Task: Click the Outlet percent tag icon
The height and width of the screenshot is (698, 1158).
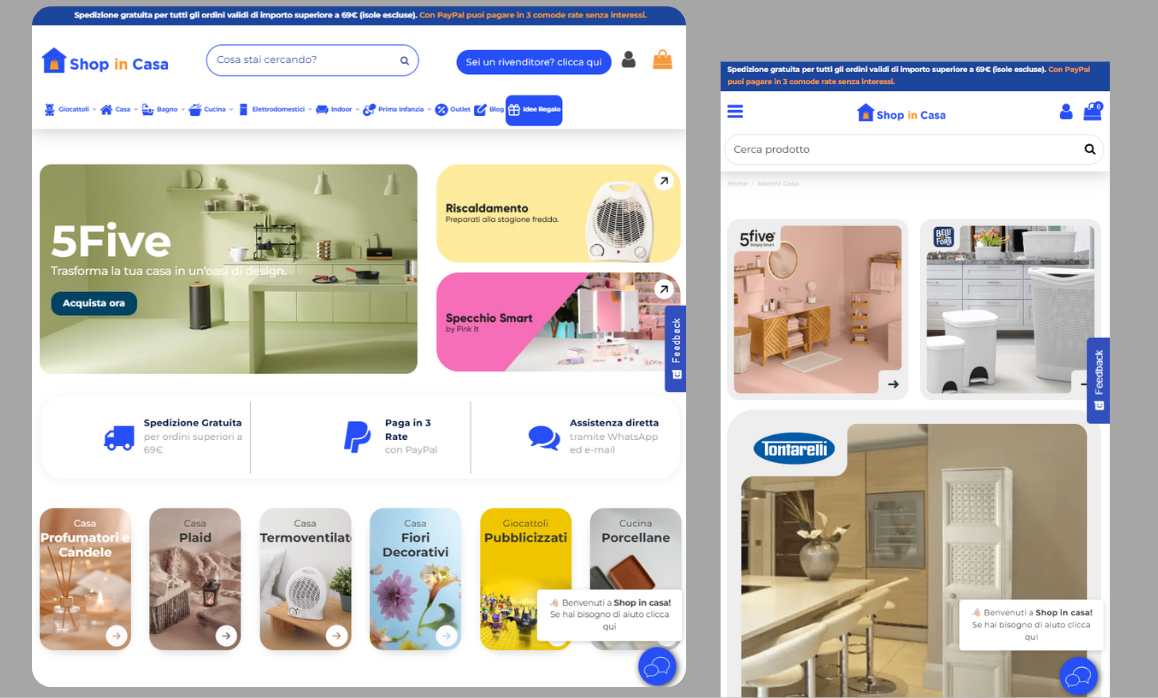Action: 442,110
